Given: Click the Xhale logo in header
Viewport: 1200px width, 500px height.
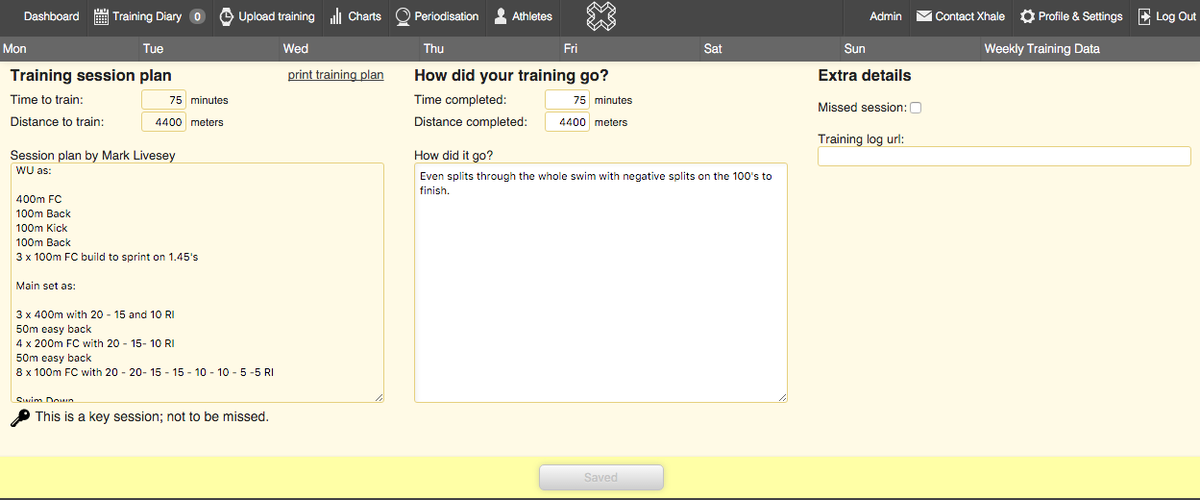Looking at the screenshot, I should tap(600, 16).
